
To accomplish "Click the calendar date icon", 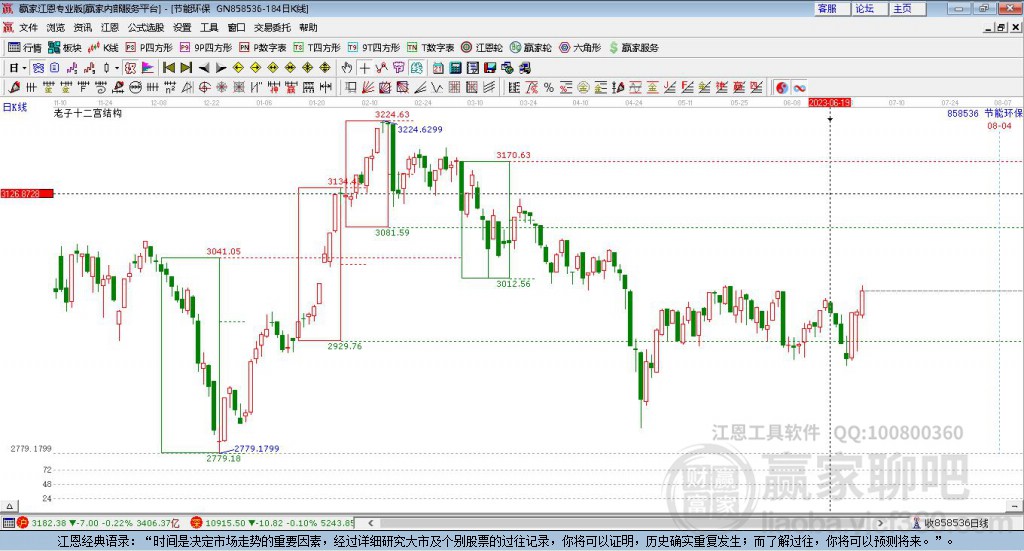I will (x=438, y=68).
